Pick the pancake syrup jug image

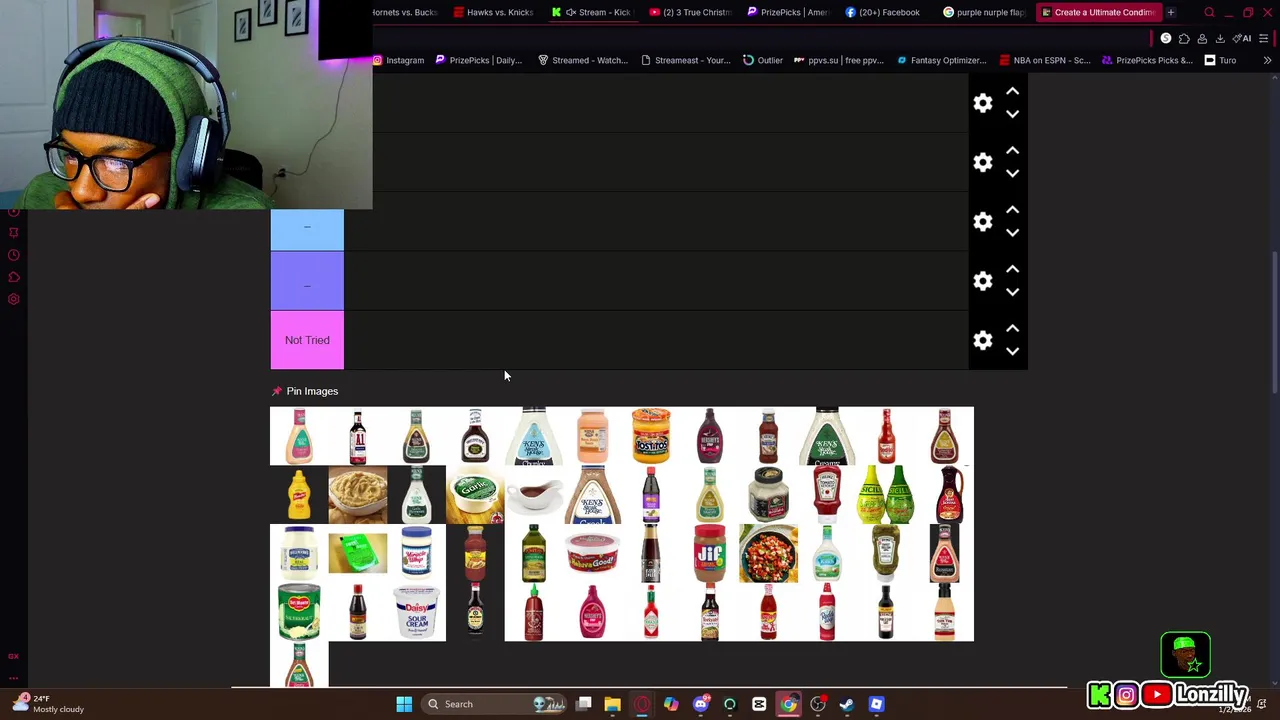pyautogui.click(x=944, y=495)
